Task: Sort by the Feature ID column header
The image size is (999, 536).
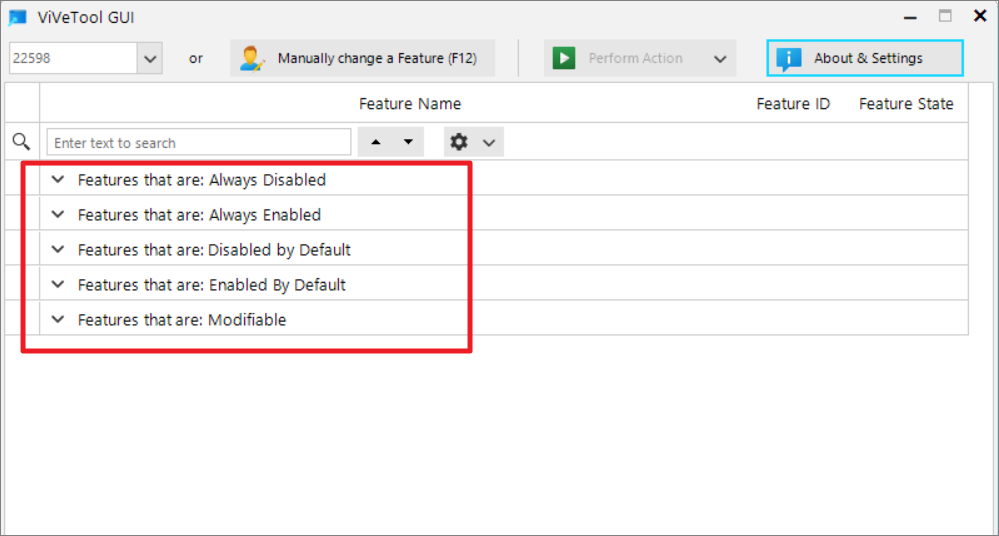Action: point(793,103)
